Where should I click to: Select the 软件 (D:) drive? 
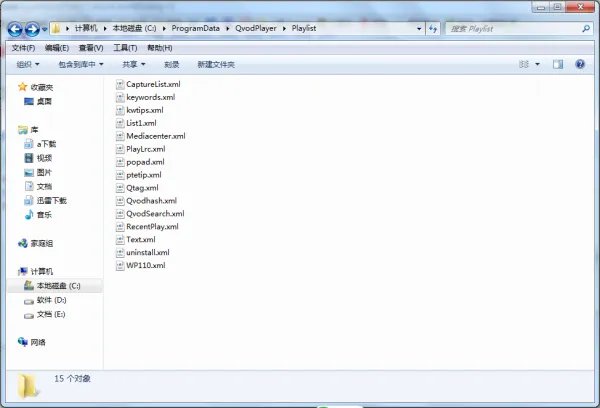point(50,300)
